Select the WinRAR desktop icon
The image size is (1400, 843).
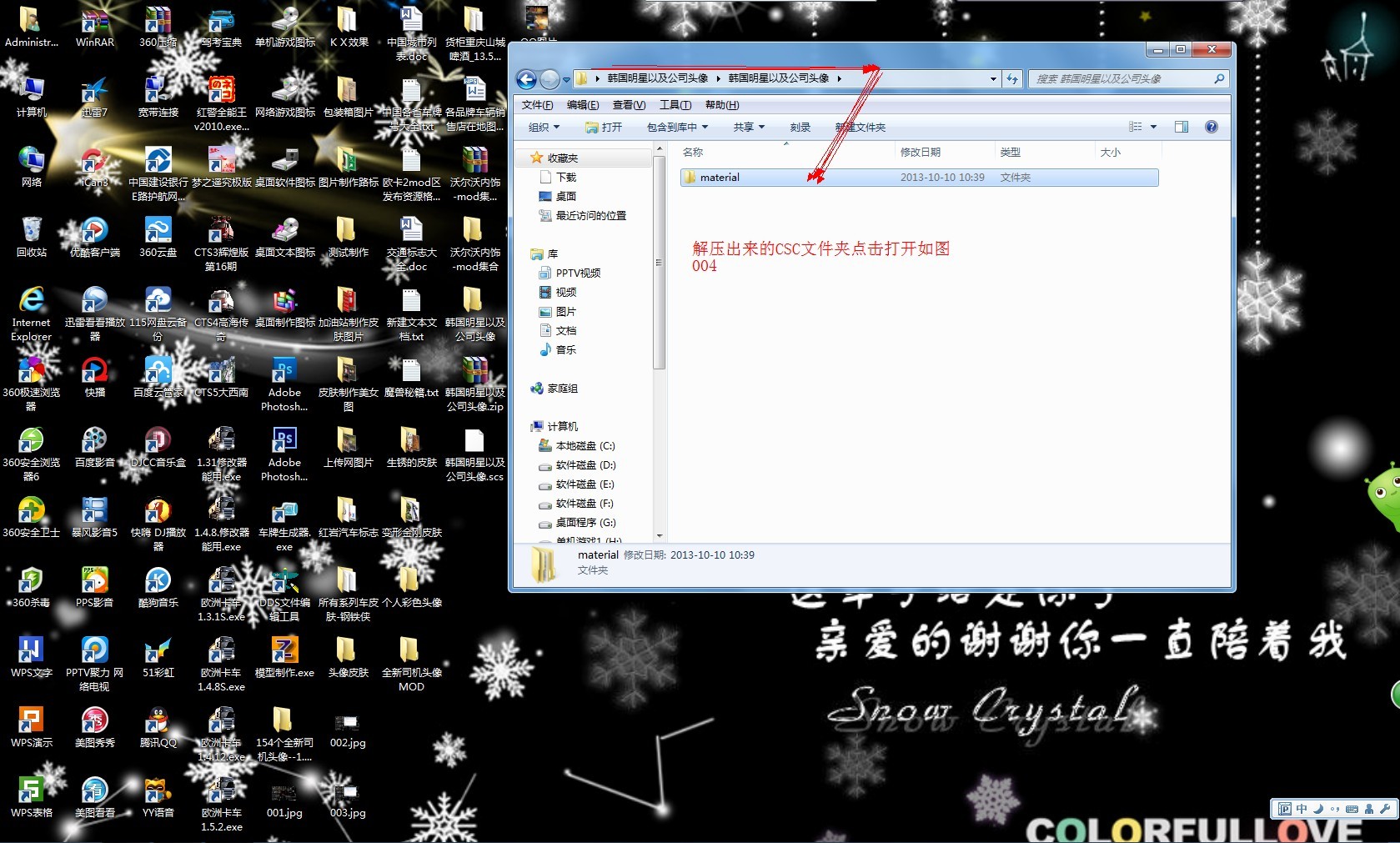point(95,26)
